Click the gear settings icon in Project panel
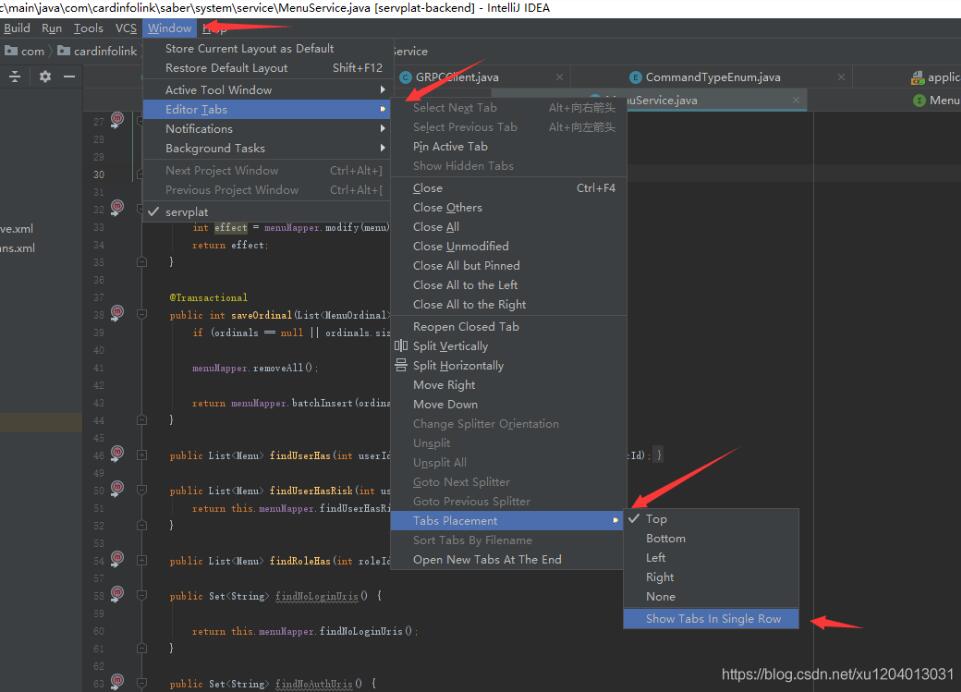This screenshot has width=961, height=692. [45, 77]
